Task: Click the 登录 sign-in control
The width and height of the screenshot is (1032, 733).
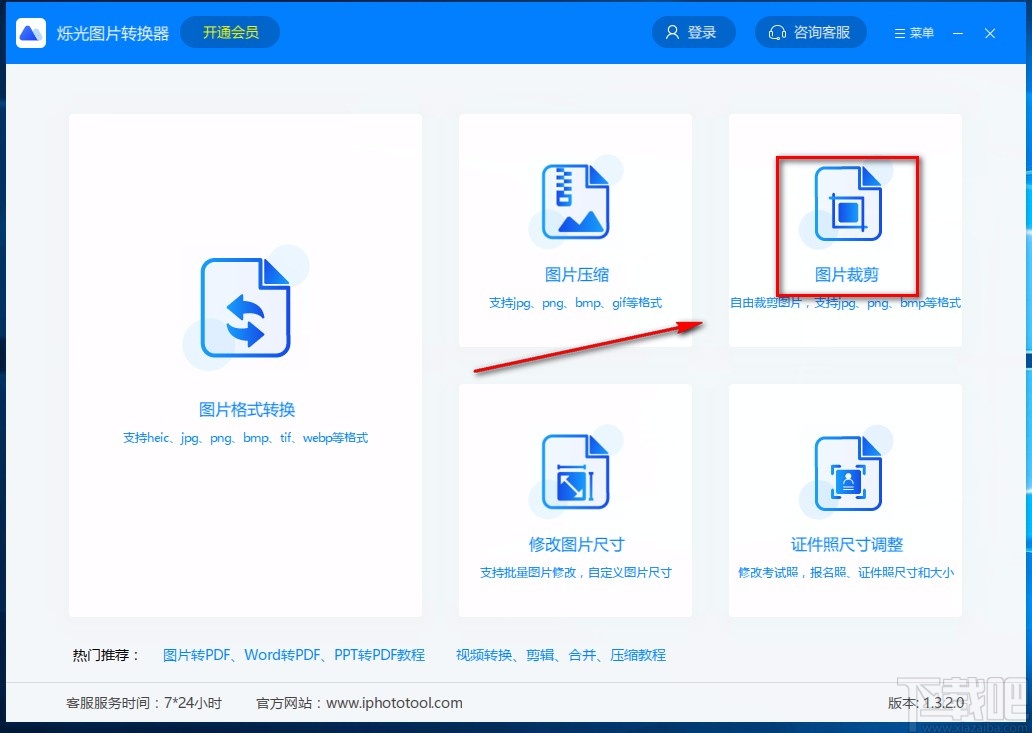Action: click(694, 31)
